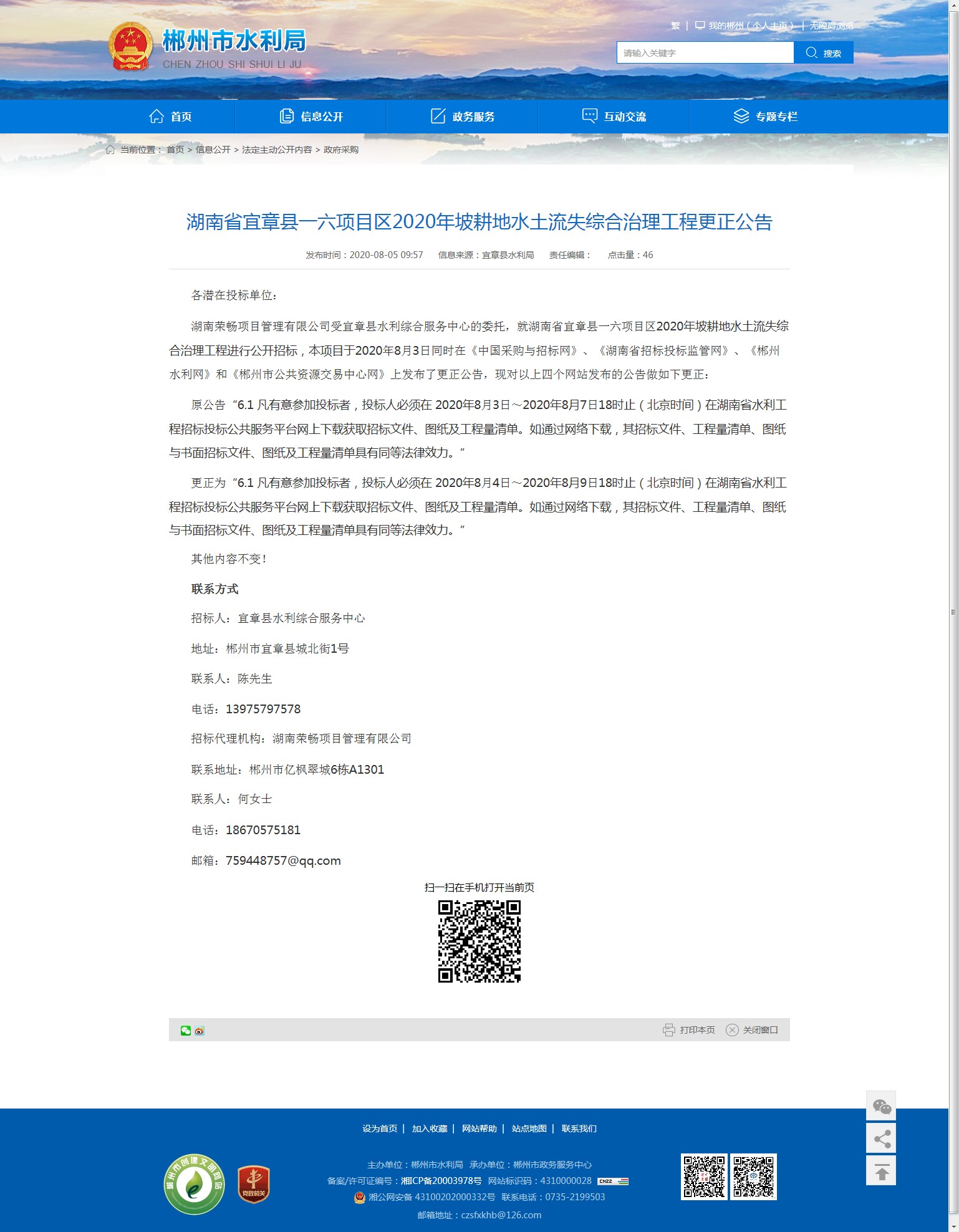Go to 互动交流 navigation section
This screenshot has width=959, height=1232.
[x=614, y=117]
